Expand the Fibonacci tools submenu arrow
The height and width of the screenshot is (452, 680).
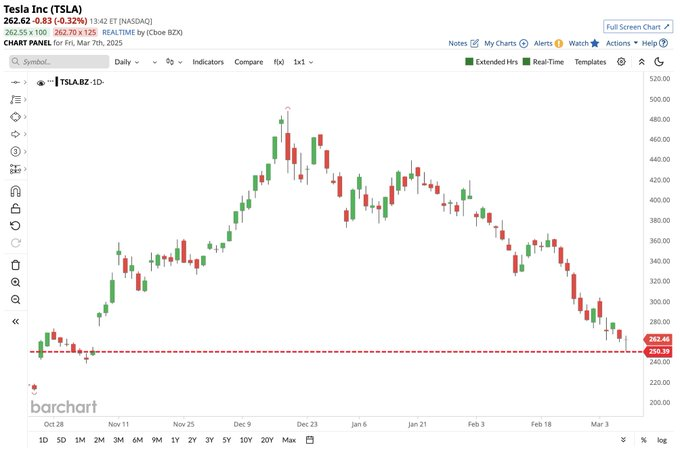(26, 99)
